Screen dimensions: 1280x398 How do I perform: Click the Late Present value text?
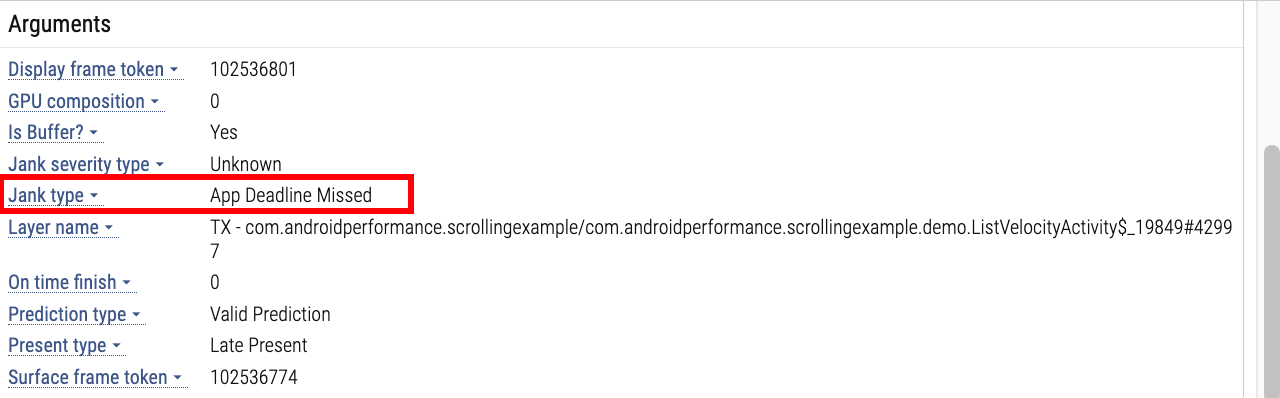click(x=259, y=345)
